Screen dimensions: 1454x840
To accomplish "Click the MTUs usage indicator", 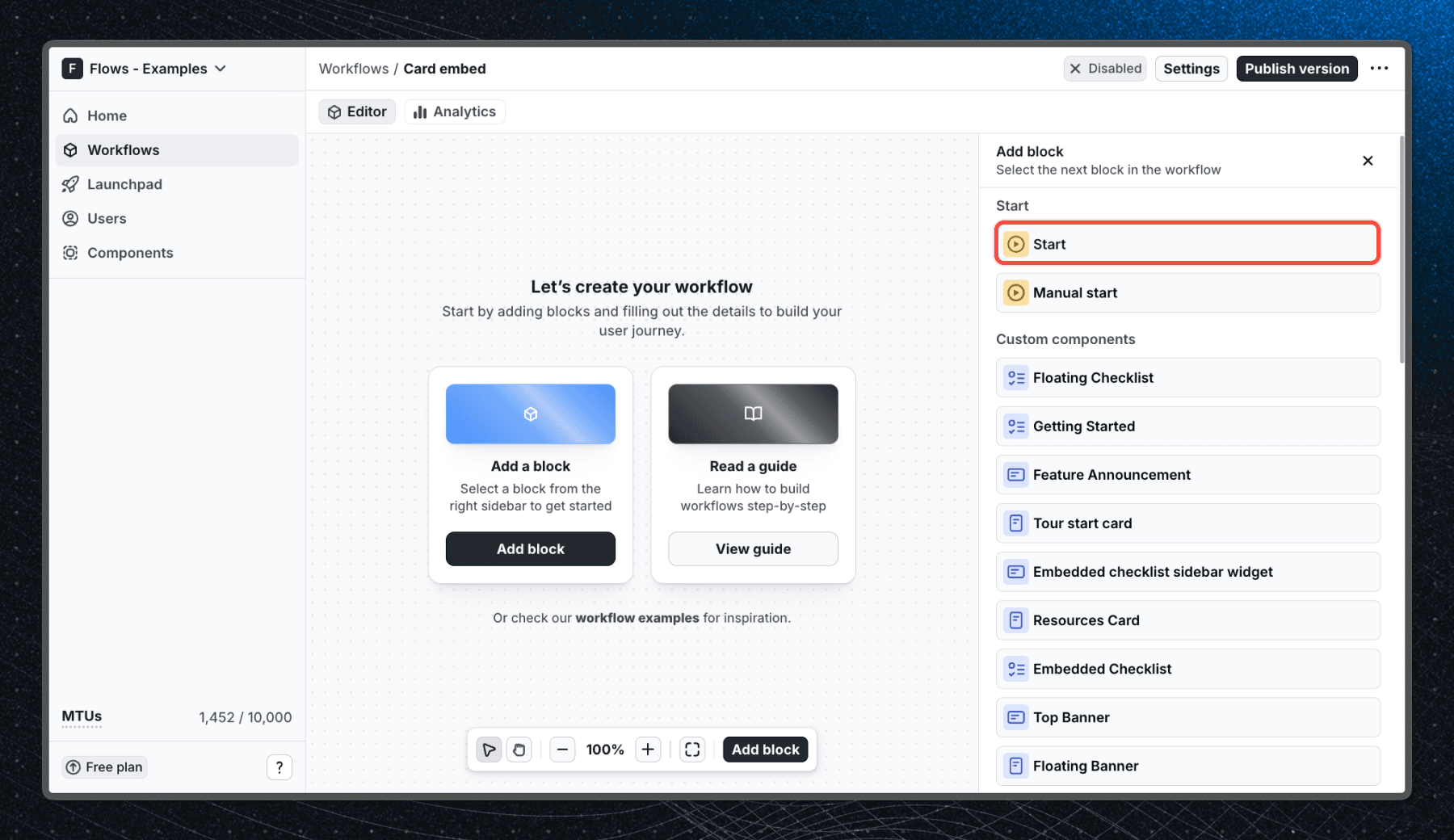I will [82, 716].
